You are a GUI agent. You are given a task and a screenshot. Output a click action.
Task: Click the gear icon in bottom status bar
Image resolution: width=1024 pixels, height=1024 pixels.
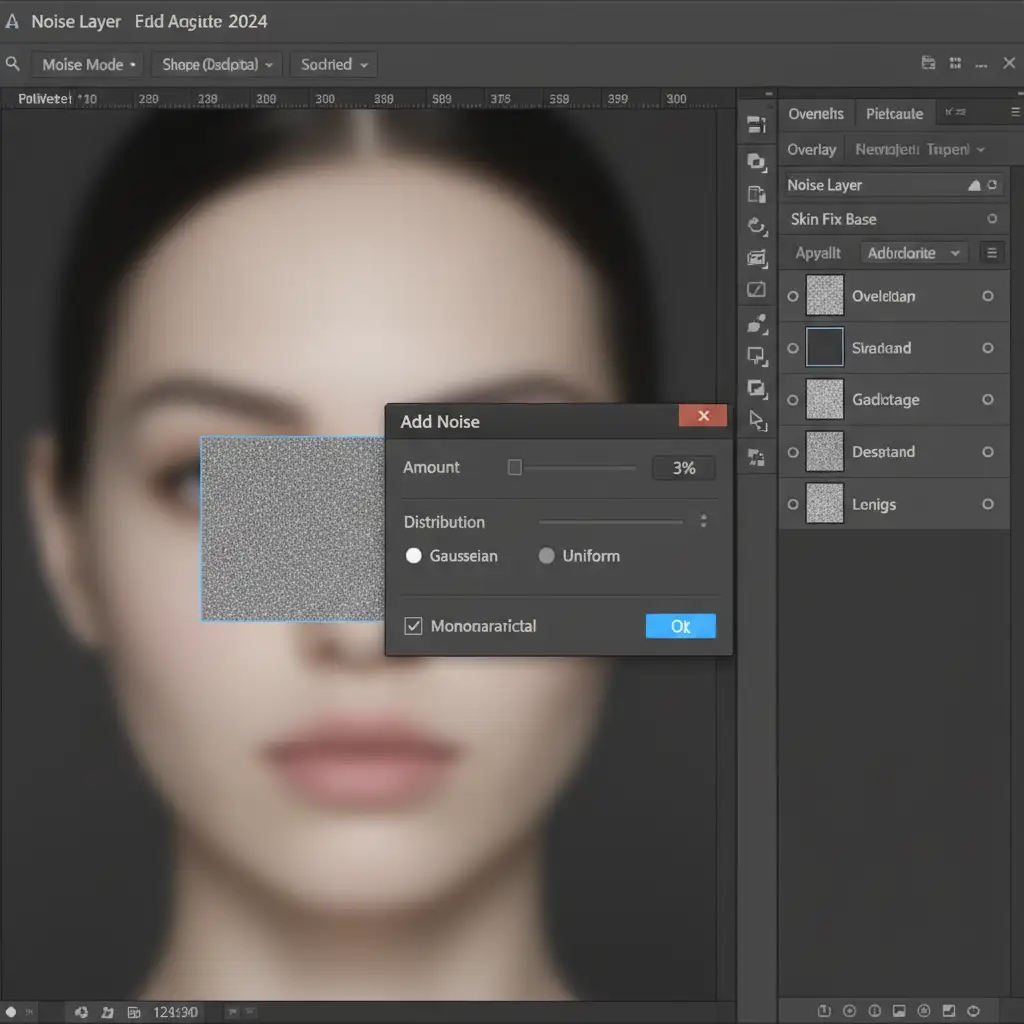tap(81, 1012)
